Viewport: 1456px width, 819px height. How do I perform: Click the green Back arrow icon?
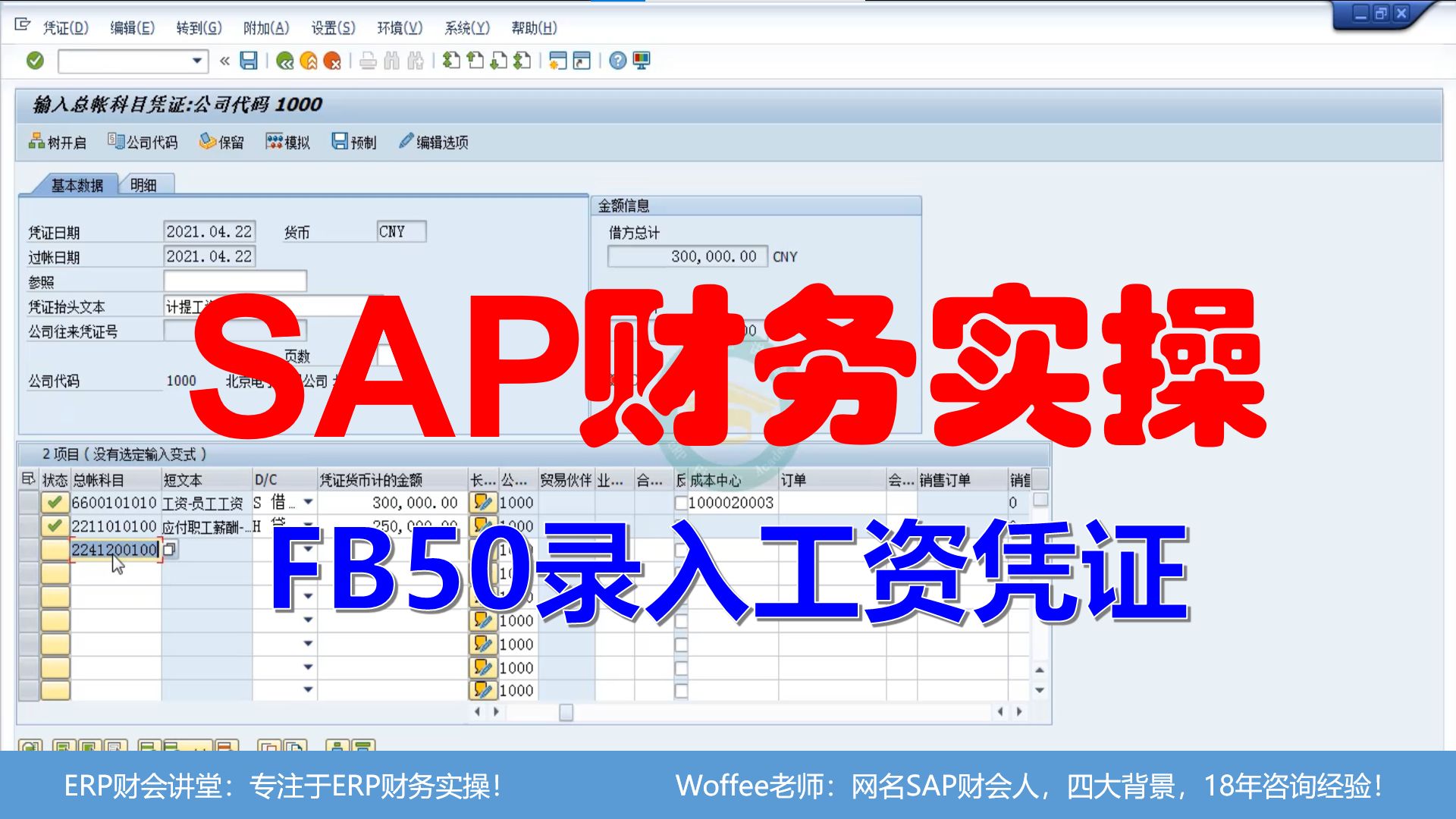pos(285,61)
